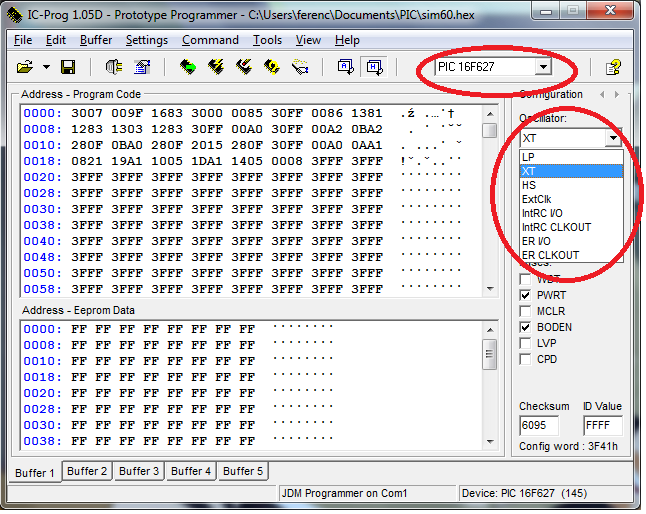Open the Edit menu
Screen dimensions: 646x514
(x=56, y=40)
